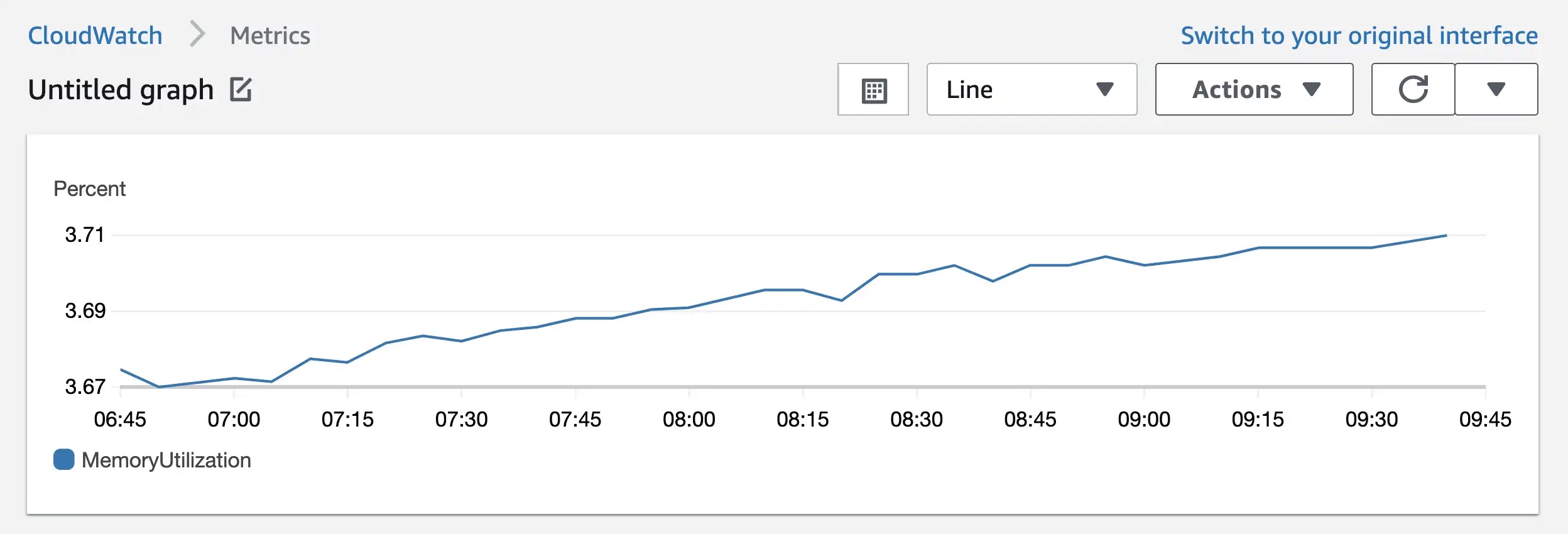Open the Line chart type dropdown

[x=1030, y=89]
